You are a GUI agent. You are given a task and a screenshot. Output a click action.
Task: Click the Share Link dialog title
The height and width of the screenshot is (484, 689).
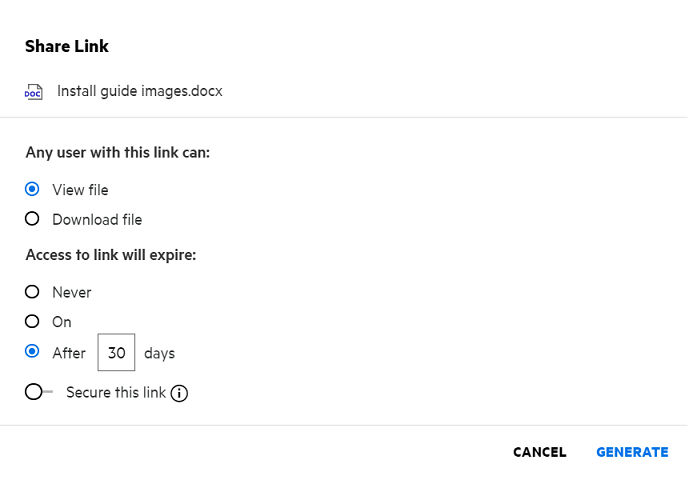pos(67,46)
